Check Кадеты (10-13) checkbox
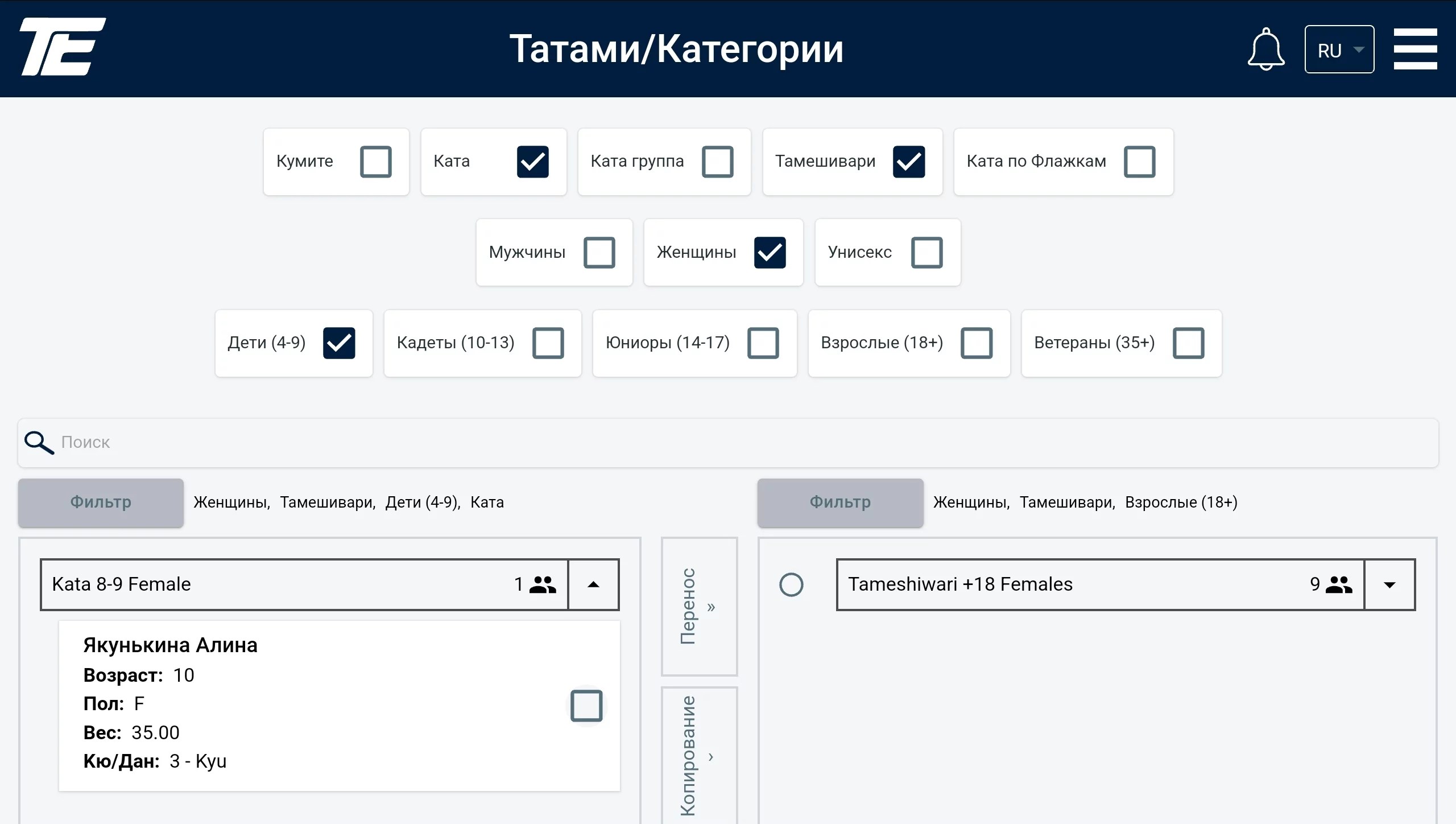1456x824 pixels. pos(548,343)
